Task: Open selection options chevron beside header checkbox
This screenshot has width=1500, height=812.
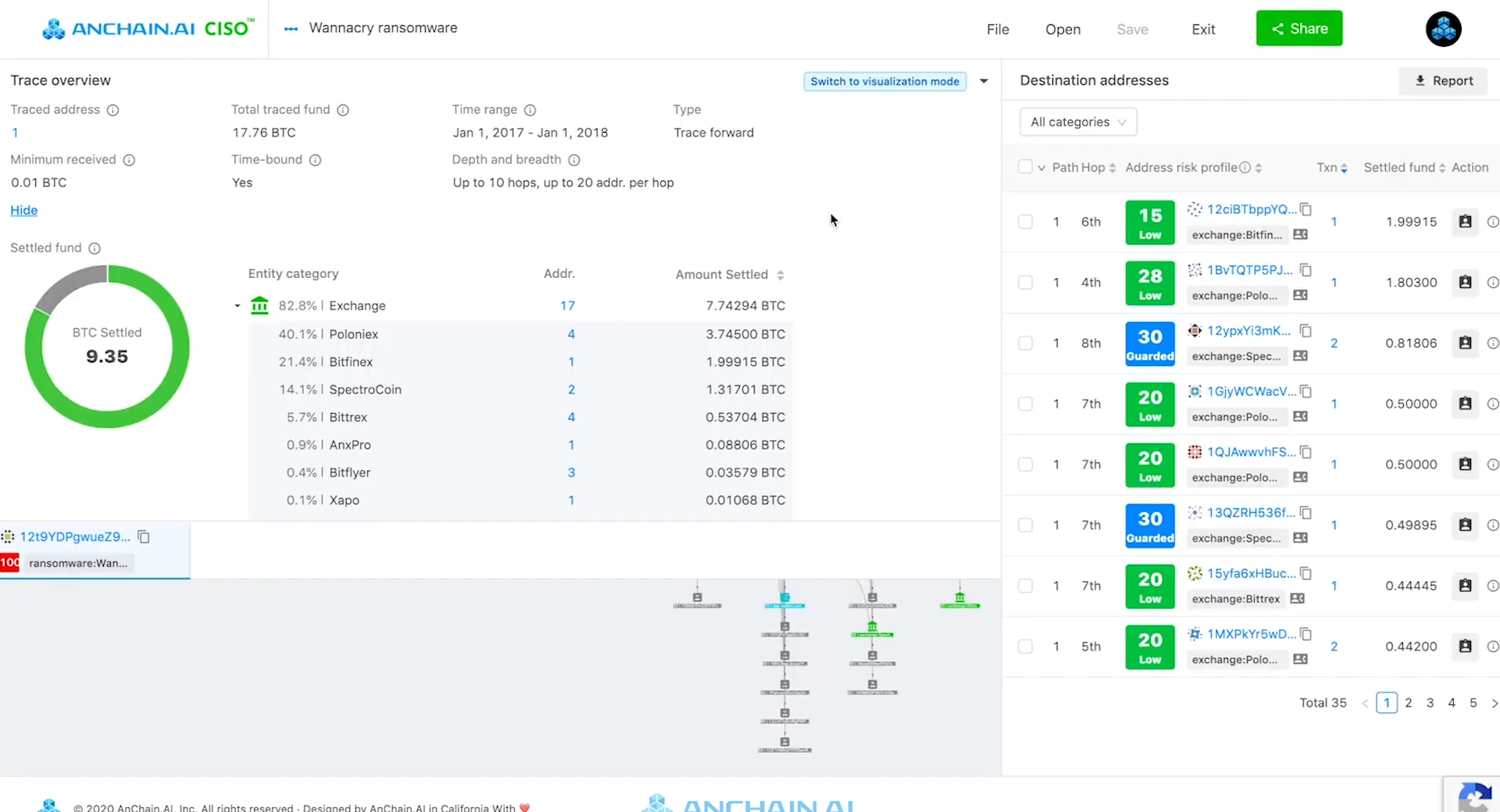Action: click(1041, 168)
